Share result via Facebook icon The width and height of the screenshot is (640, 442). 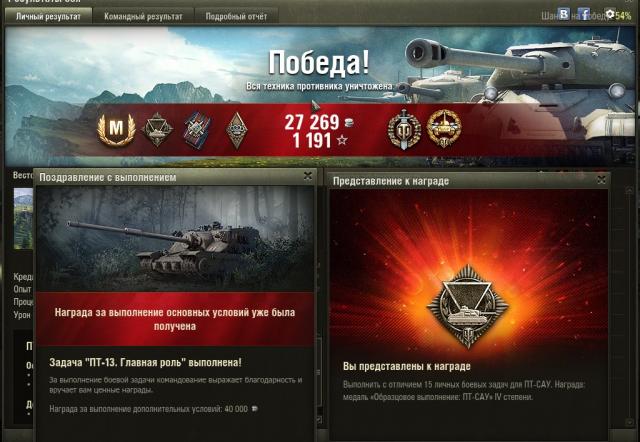pos(585,14)
